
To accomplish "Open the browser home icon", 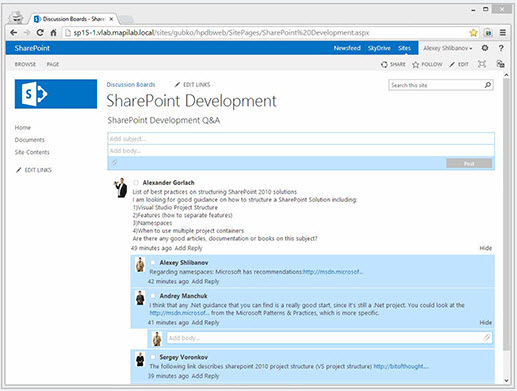I will click(53, 33).
